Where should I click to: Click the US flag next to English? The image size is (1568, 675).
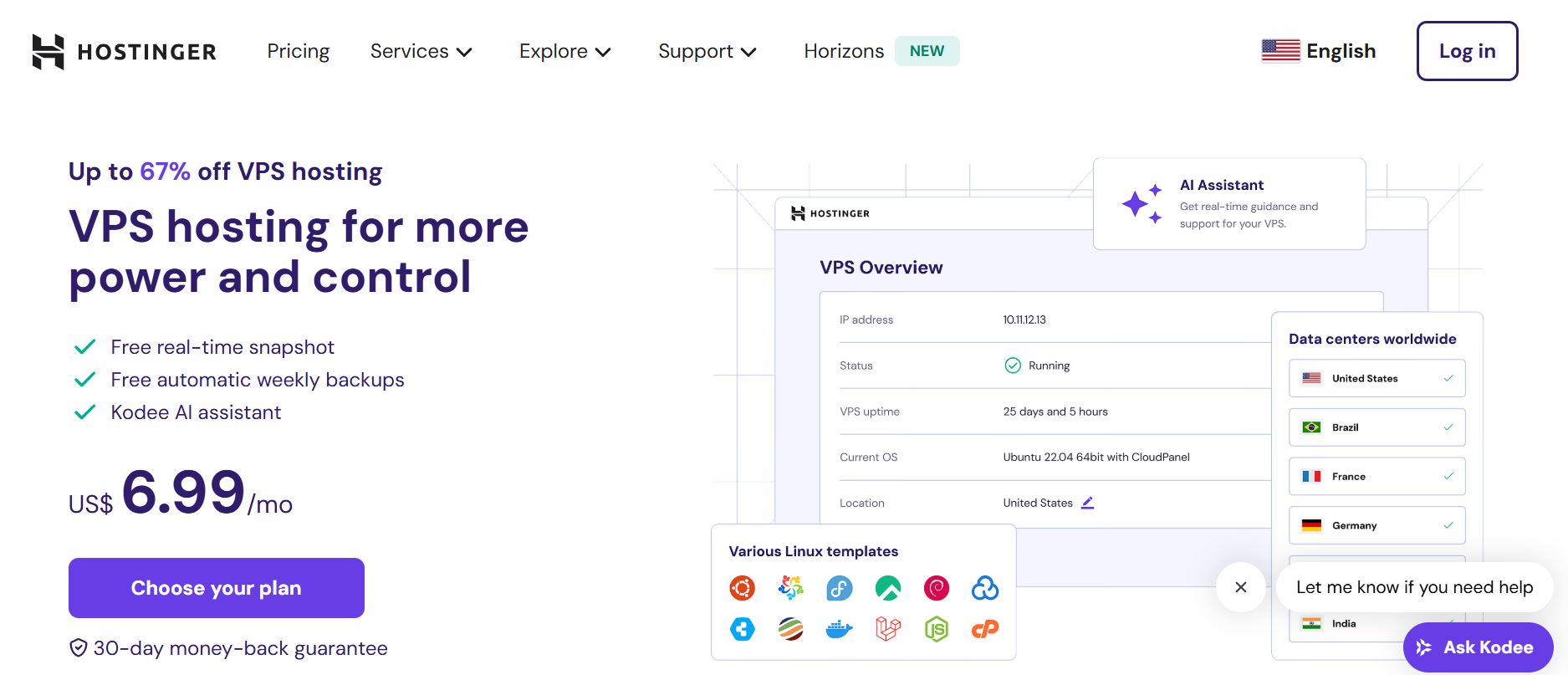click(1280, 51)
